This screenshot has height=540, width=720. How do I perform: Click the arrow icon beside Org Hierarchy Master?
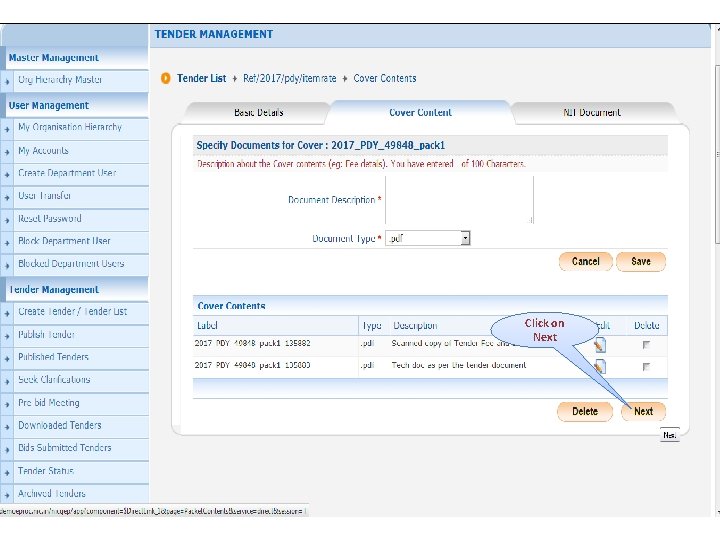tap(7, 82)
